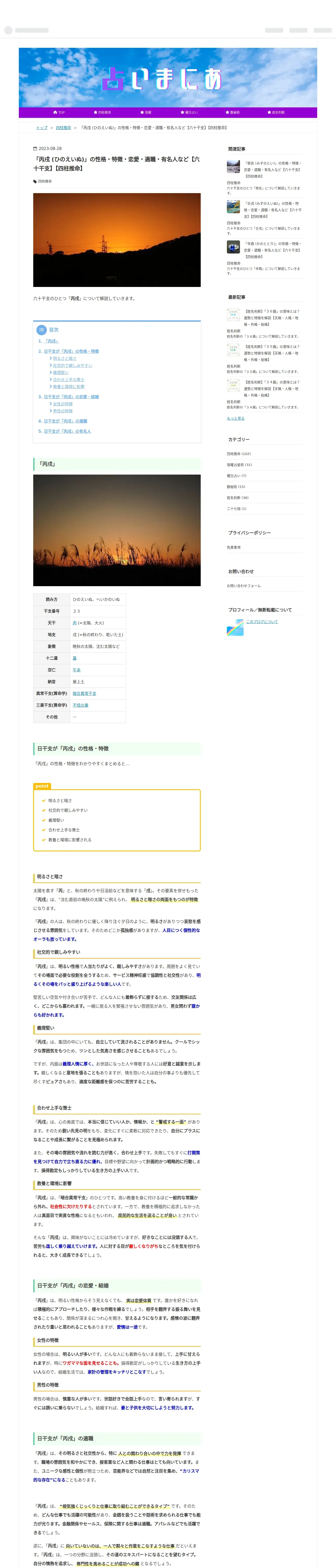The image size is (336, 1568).
Task: Open the 暗合異常干支 link
Action: (x=84, y=694)
